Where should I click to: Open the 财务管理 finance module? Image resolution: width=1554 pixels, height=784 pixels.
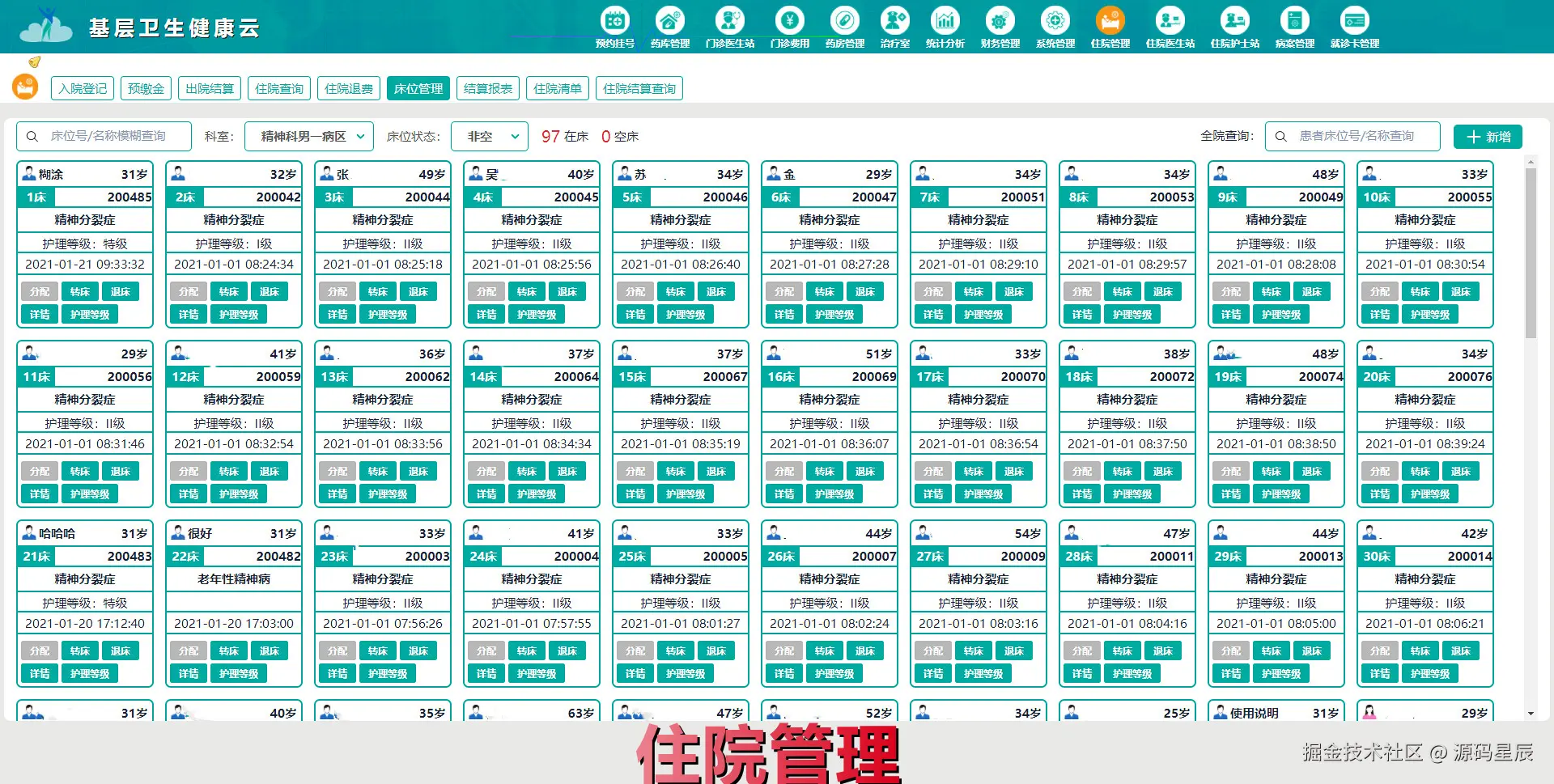pos(1000,27)
